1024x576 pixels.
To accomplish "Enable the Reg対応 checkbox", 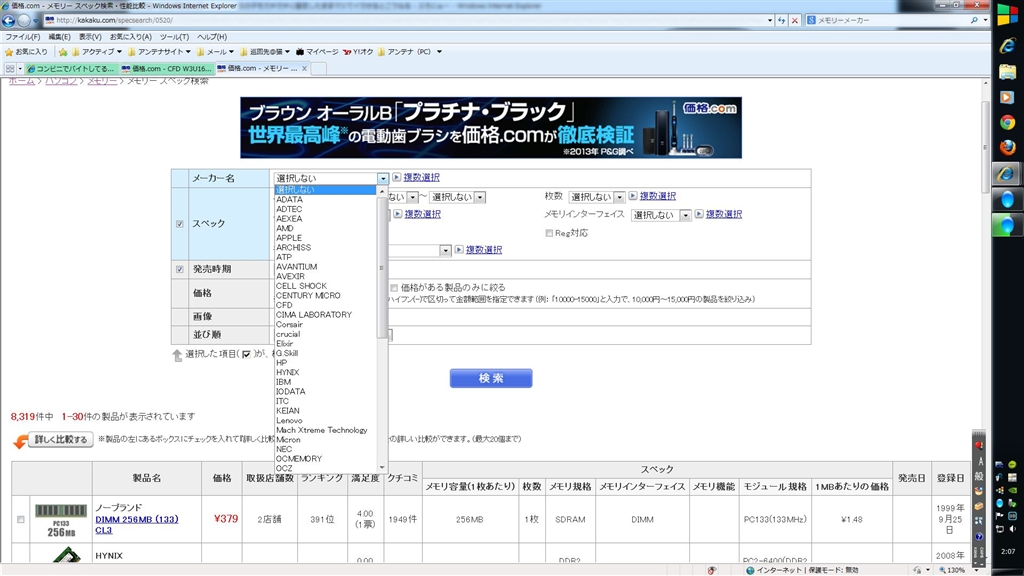I will [x=549, y=233].
